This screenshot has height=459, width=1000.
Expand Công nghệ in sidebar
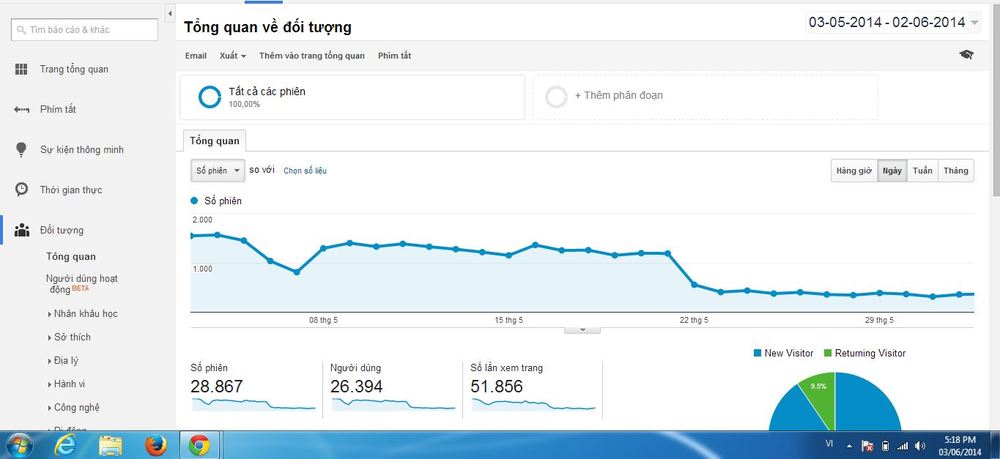73,407
